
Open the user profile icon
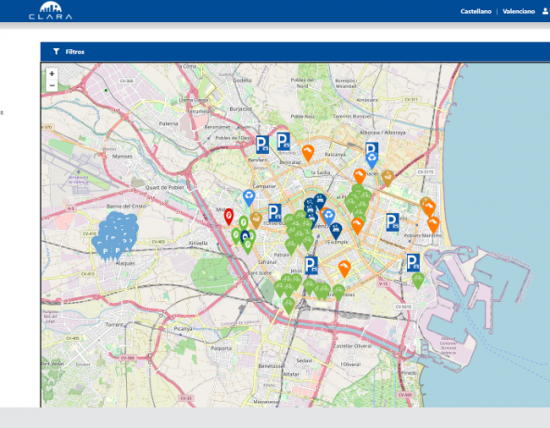(x=545, y=11)
